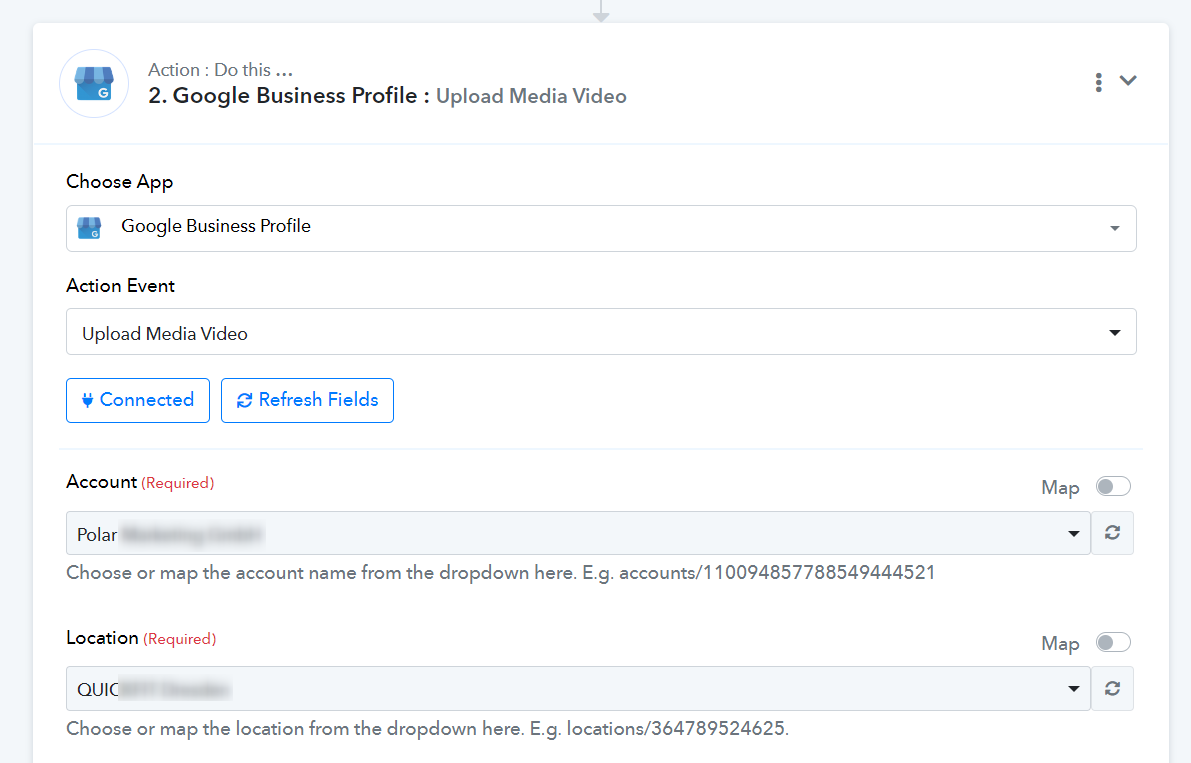Refresh the Location field list icon

[x=1112, y=689]
